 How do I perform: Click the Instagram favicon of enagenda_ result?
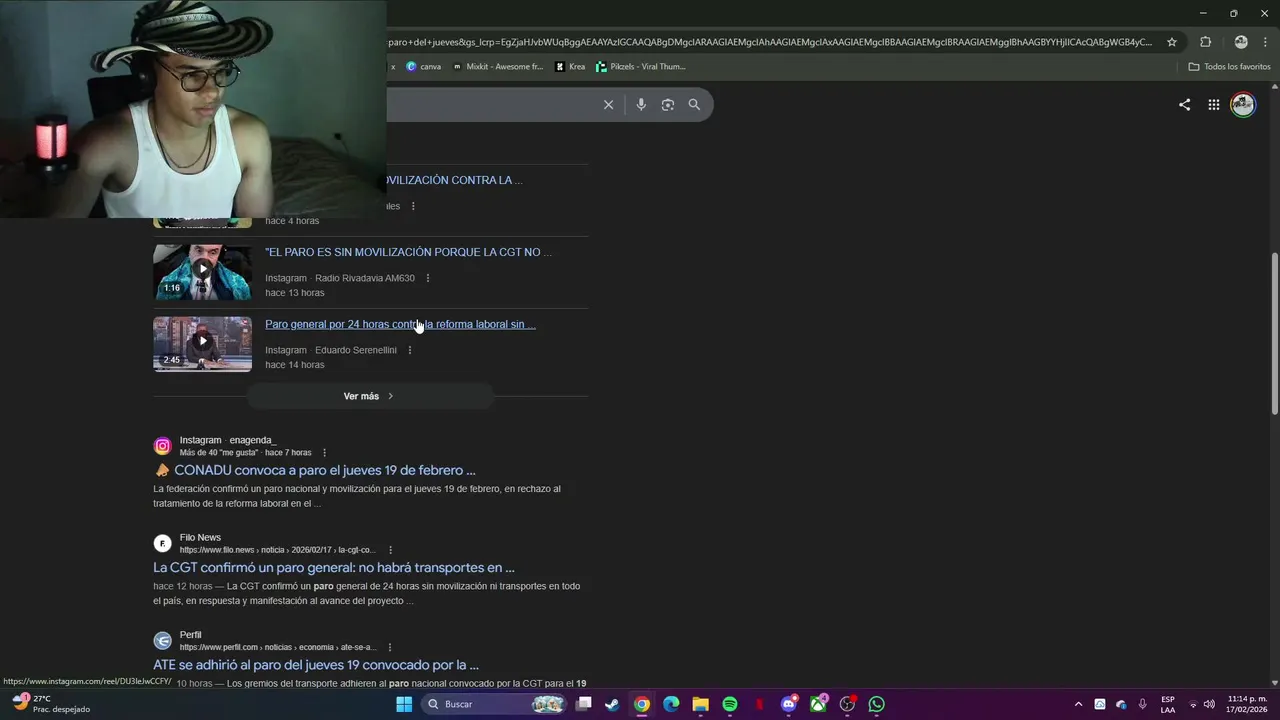162,446
